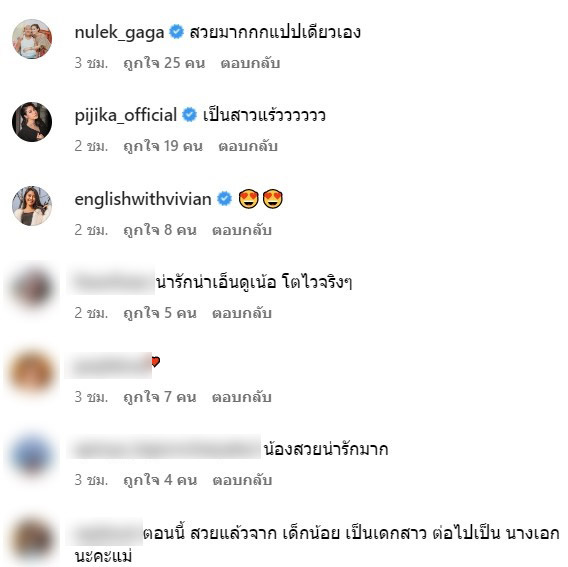
Task: Reply to pijika_official's comment
Action: [248, 146]
